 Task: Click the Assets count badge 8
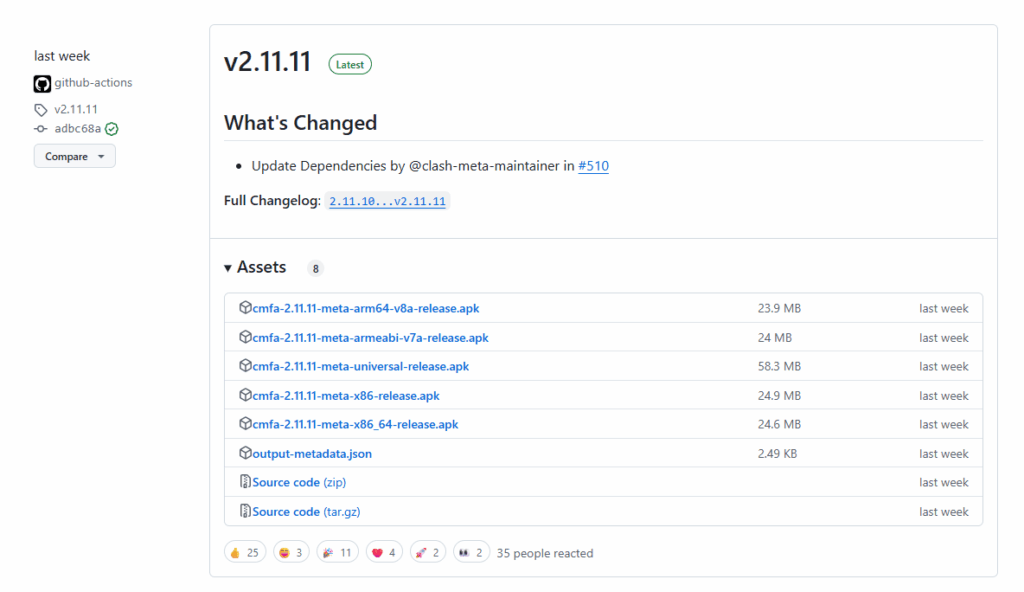coord(315,269)
